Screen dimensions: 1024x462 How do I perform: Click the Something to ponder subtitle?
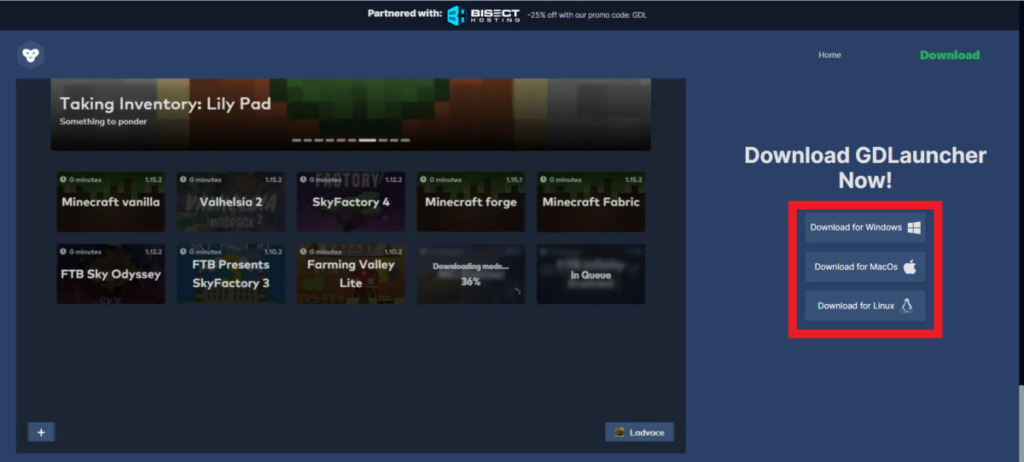tap(103, 122)
